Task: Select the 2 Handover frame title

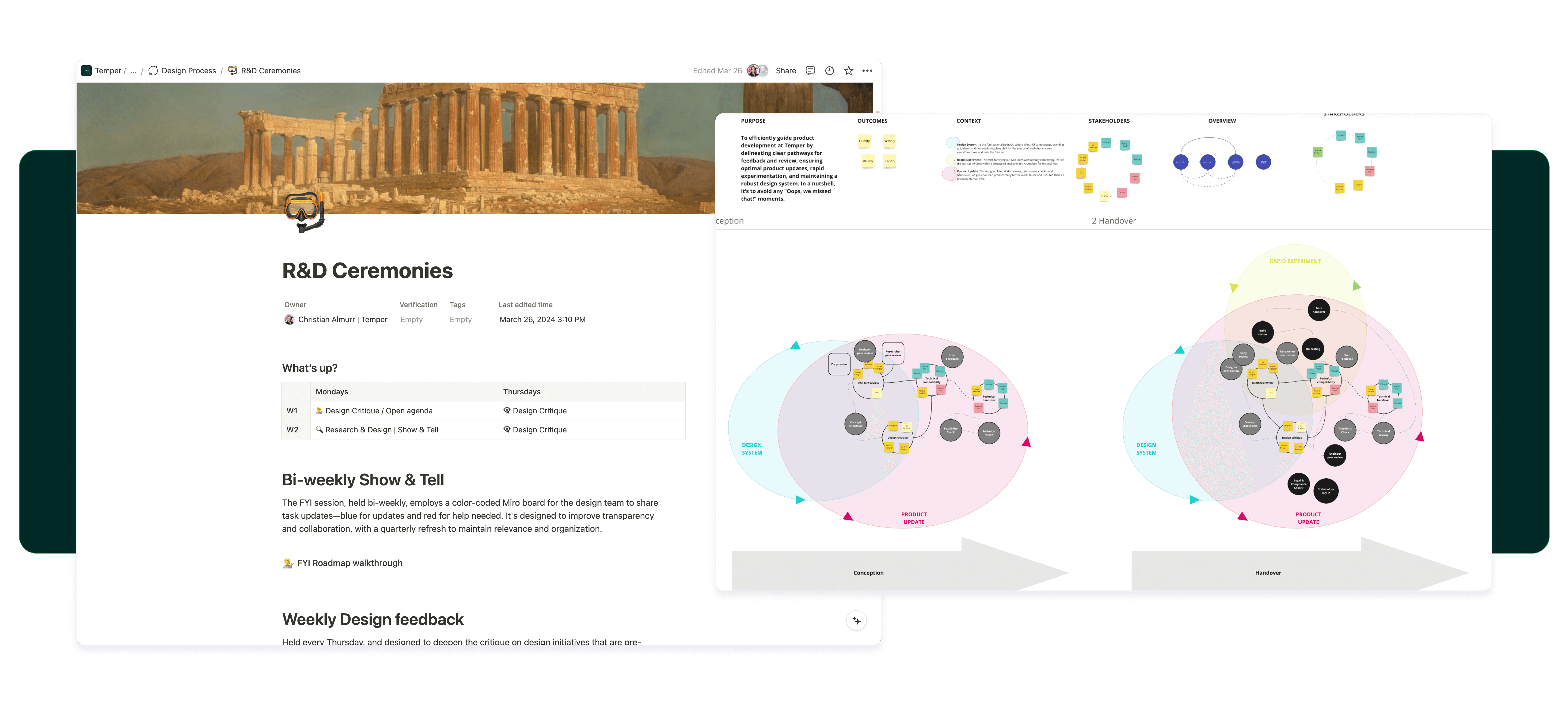Action: [1113, 221]
